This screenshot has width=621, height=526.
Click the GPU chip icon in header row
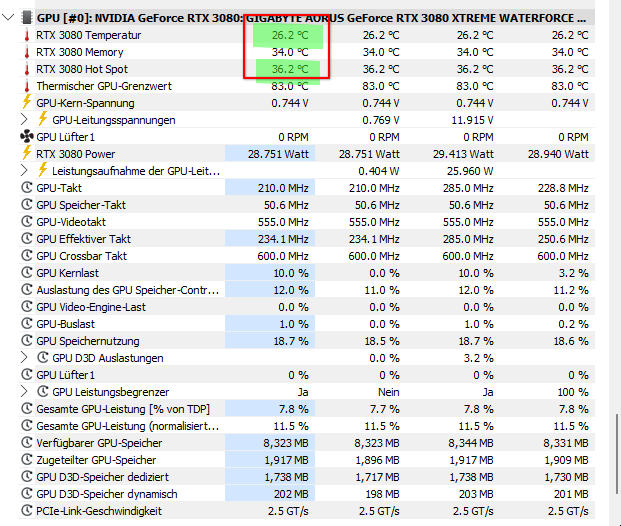(27, 17)
